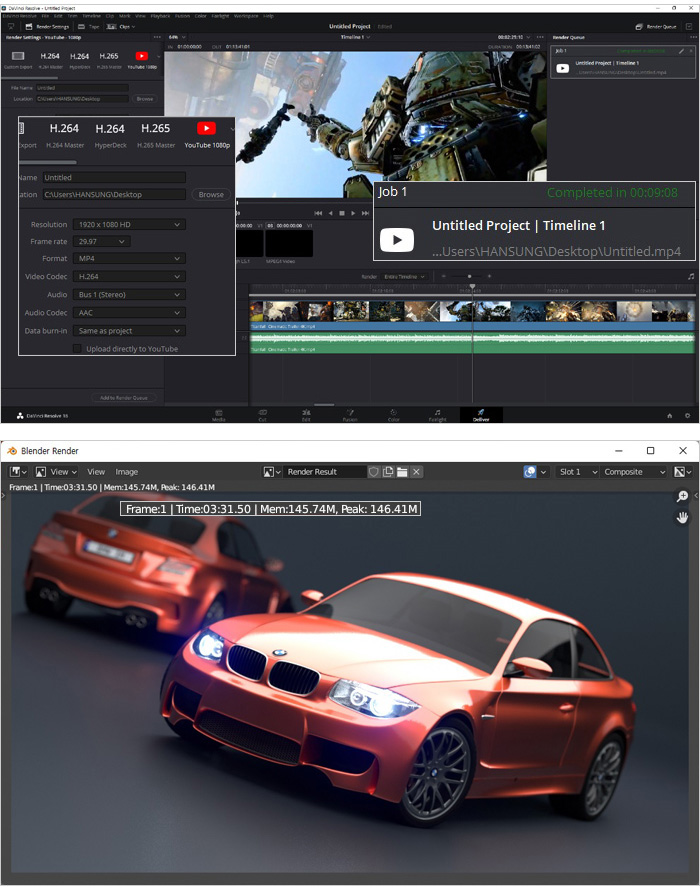Switch to the Media page tab
700x889 pixels.
[x=219, y=415]
